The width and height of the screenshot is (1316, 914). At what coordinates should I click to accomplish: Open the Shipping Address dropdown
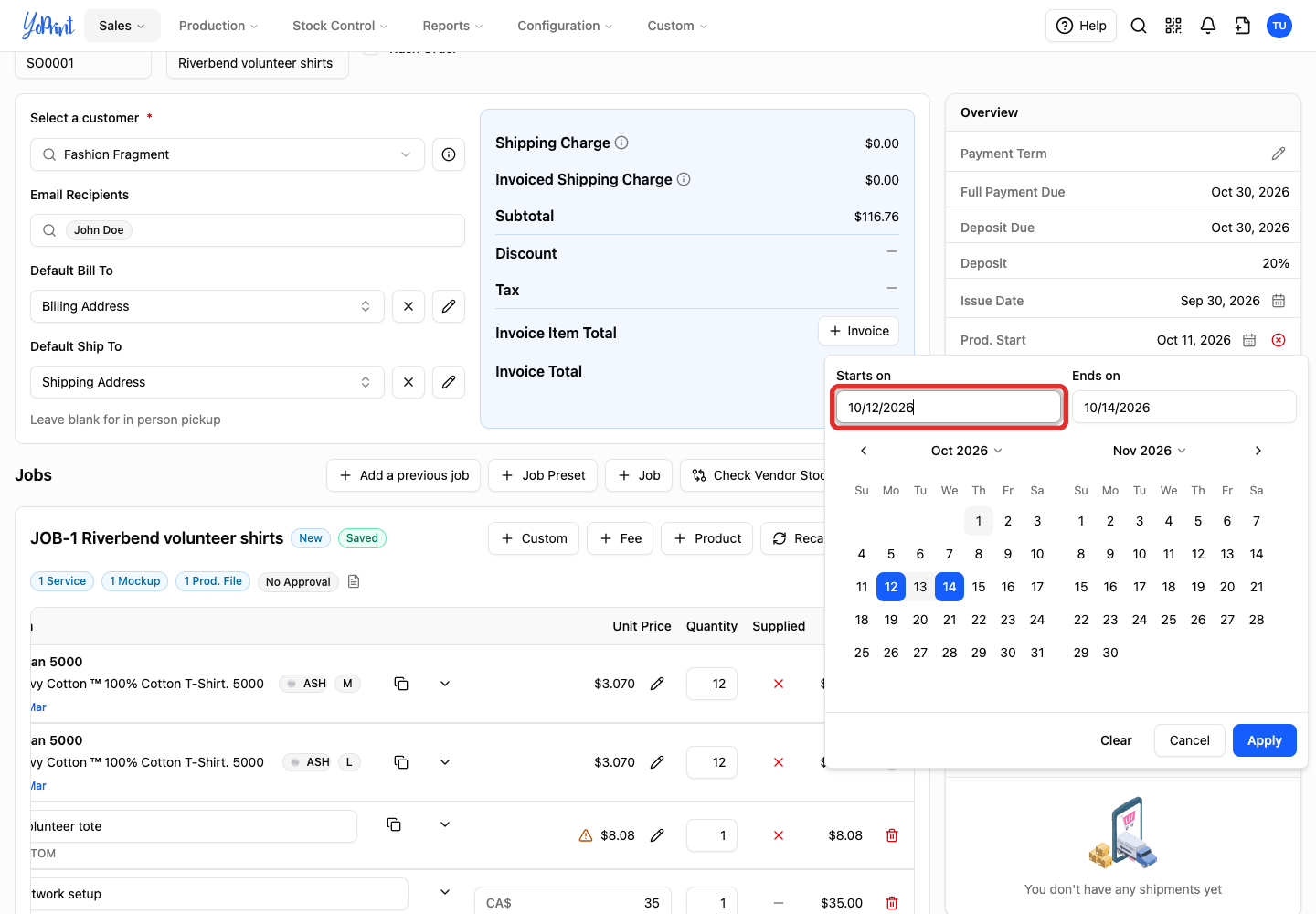tap(207, 382)
